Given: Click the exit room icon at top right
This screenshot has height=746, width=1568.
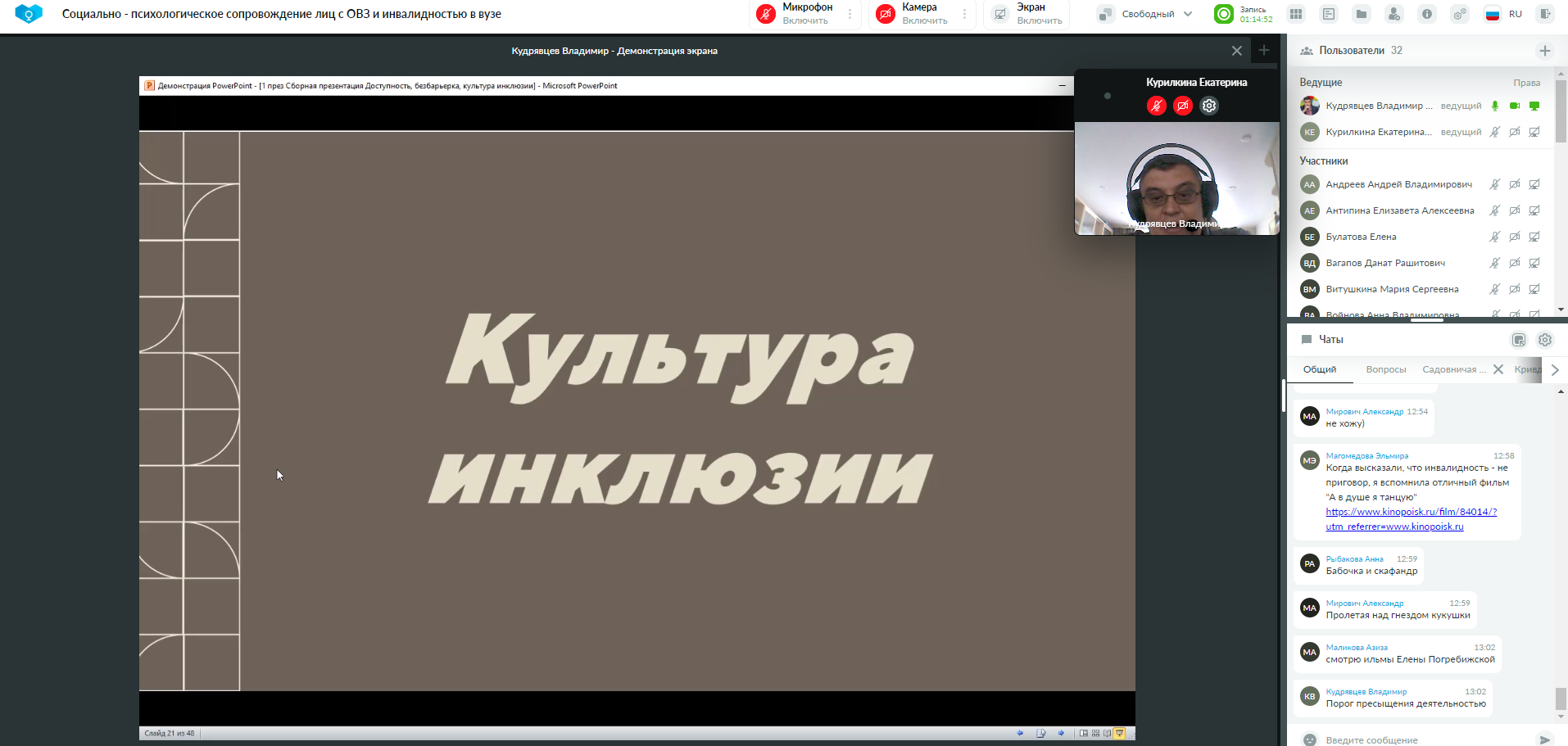Looking at the screenshot, I should 1545,14.
